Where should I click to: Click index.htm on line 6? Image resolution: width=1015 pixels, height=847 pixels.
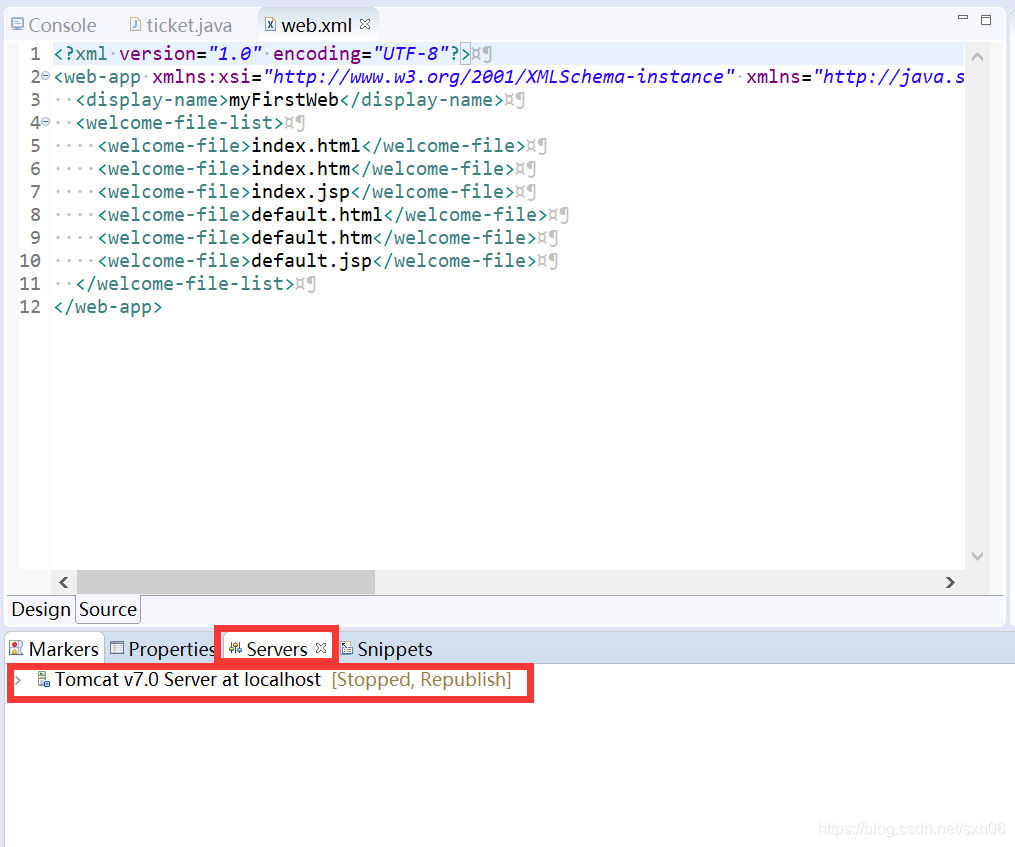pyautogui.click(x=300, y=168)
